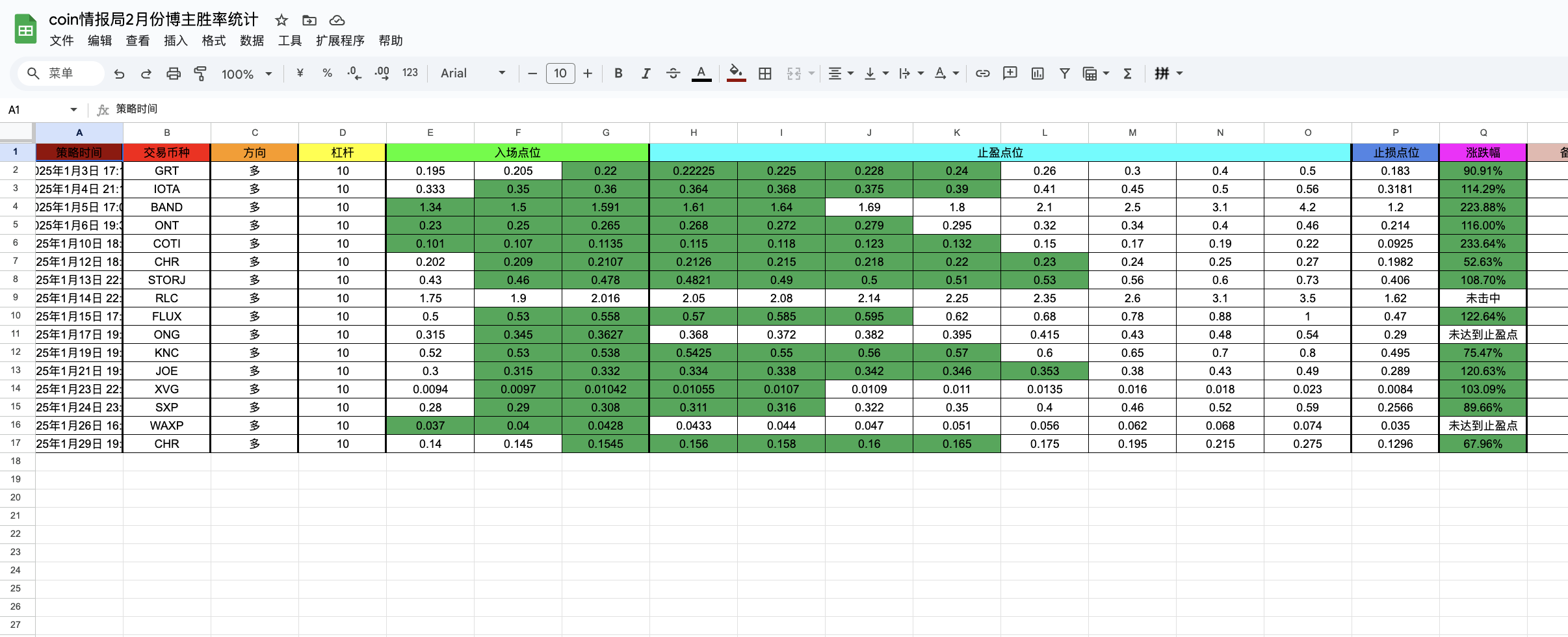Image resolution: width=1568 pixels, height=637 pixels.
Task: Open the 数据 menu
Action: pos(252,40)
